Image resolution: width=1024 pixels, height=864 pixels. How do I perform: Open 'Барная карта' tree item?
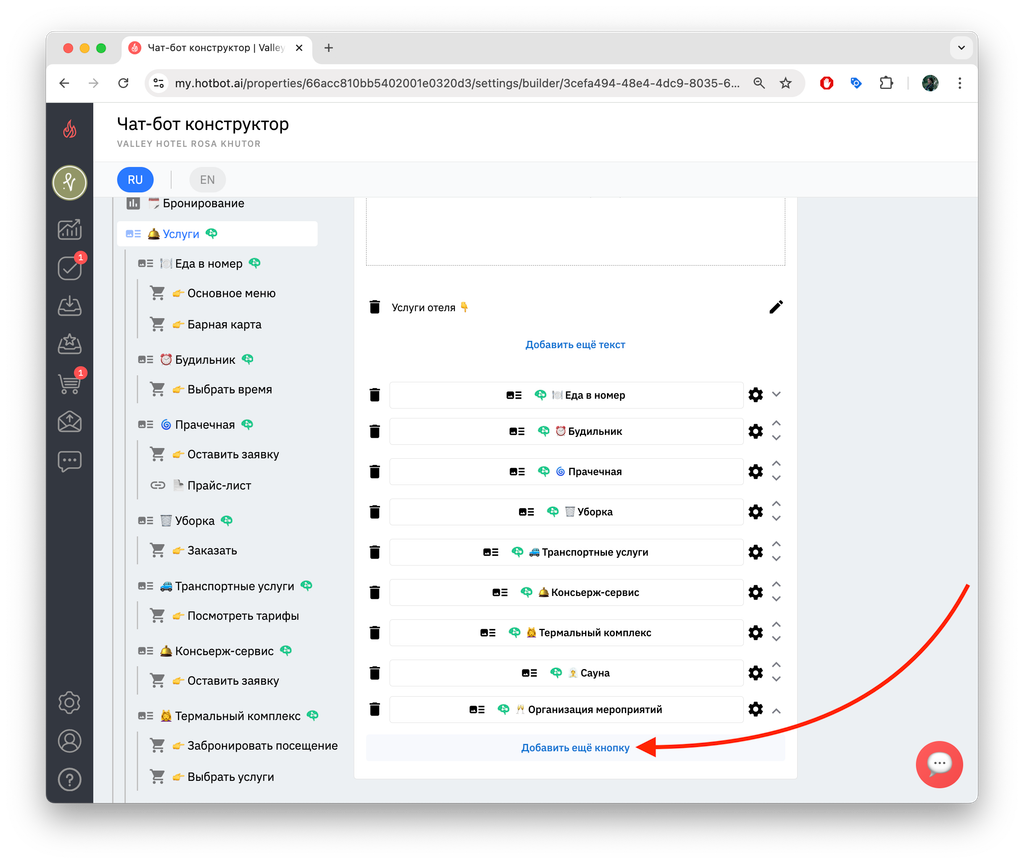click(224, 325)
